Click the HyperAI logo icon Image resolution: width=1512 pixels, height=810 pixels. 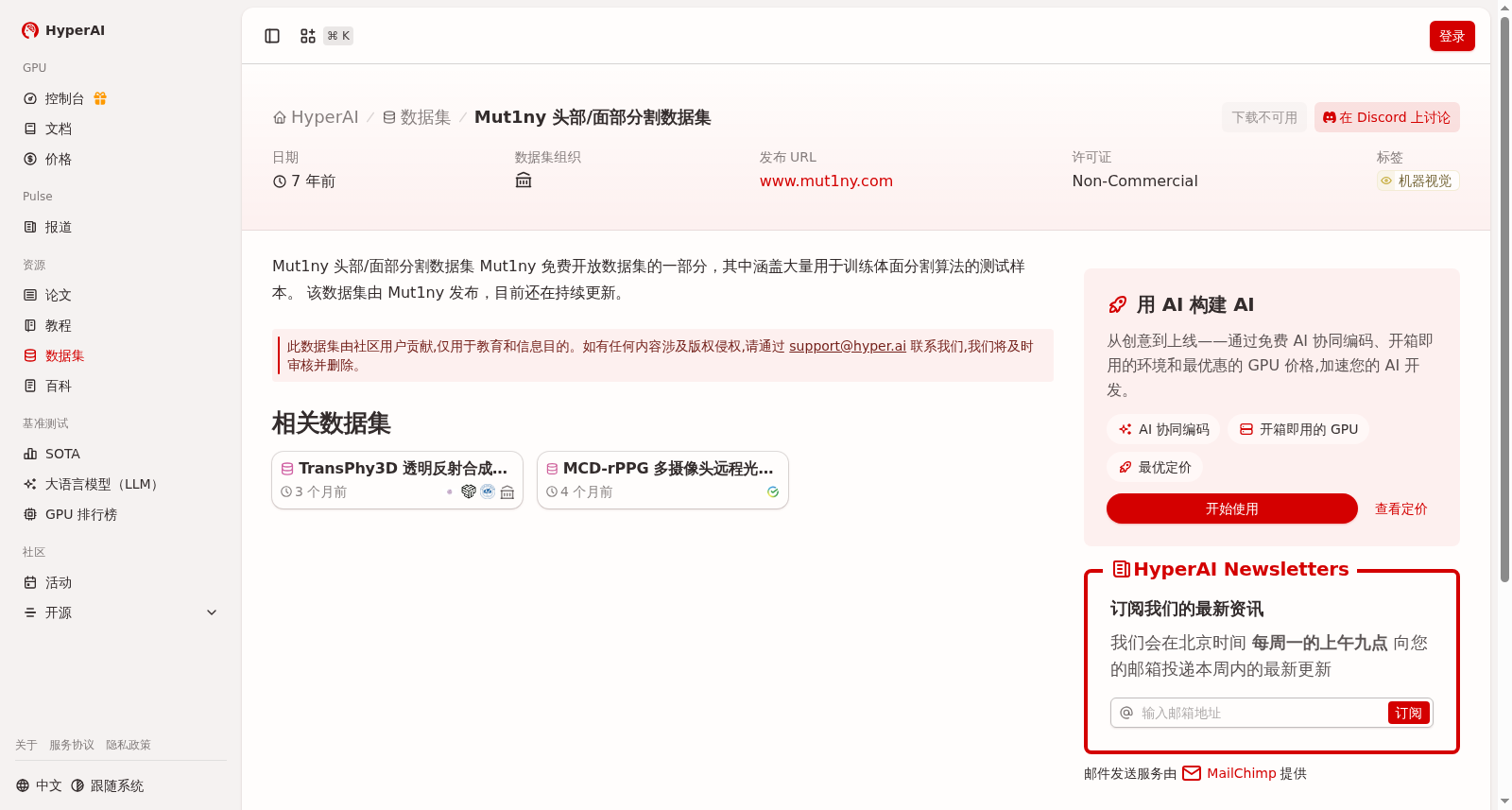pos(30,30)
